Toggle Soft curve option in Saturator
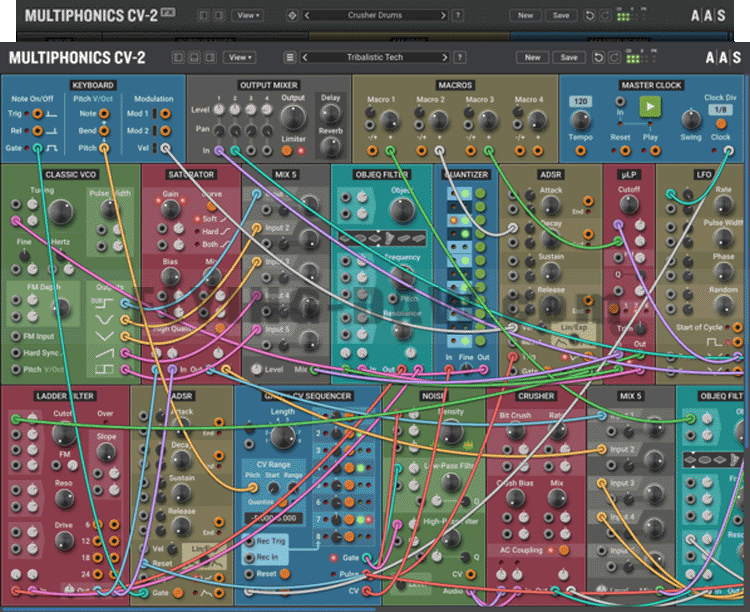750x612 pixels. (197, 219)
